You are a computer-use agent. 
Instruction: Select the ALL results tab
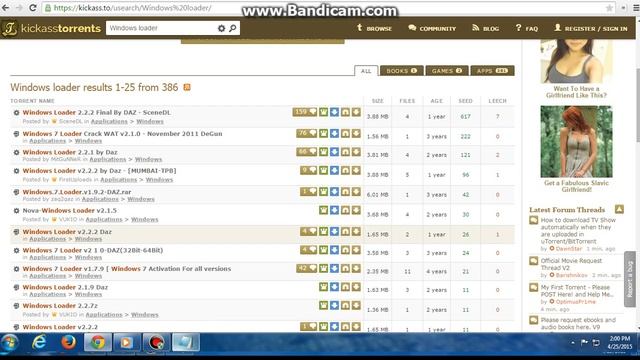tap(366, 71)
